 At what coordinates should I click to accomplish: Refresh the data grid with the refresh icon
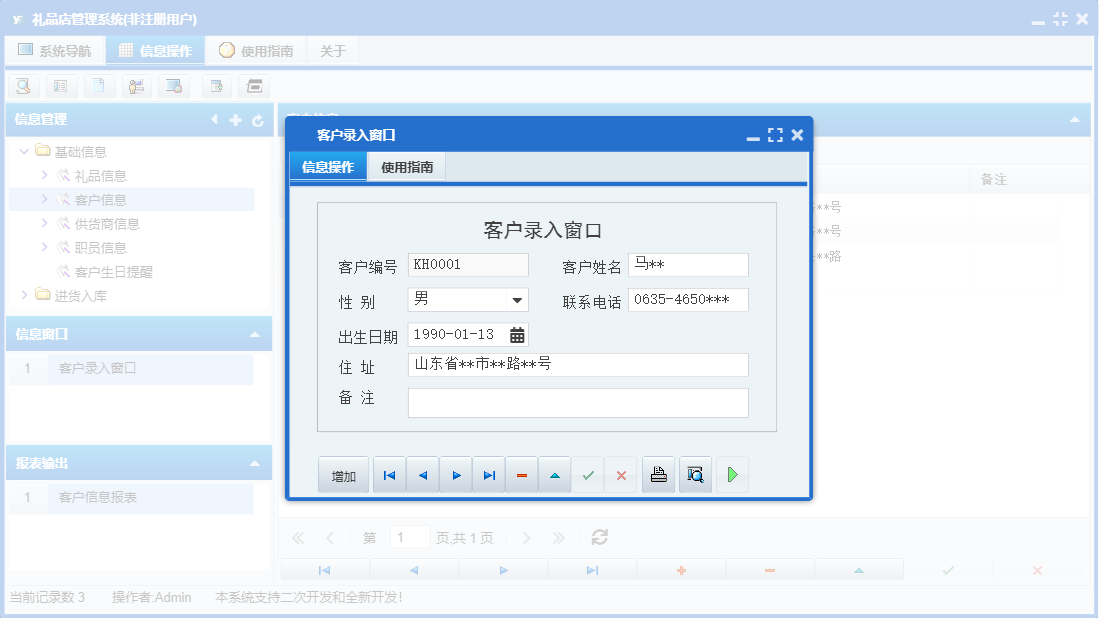pos(599,537)
